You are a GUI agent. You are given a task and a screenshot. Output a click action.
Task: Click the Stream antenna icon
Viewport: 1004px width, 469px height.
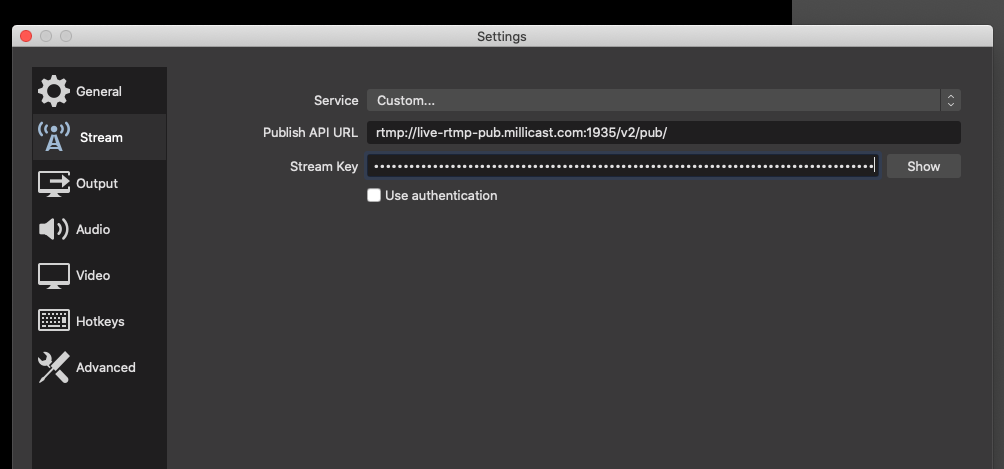point(53,137)
